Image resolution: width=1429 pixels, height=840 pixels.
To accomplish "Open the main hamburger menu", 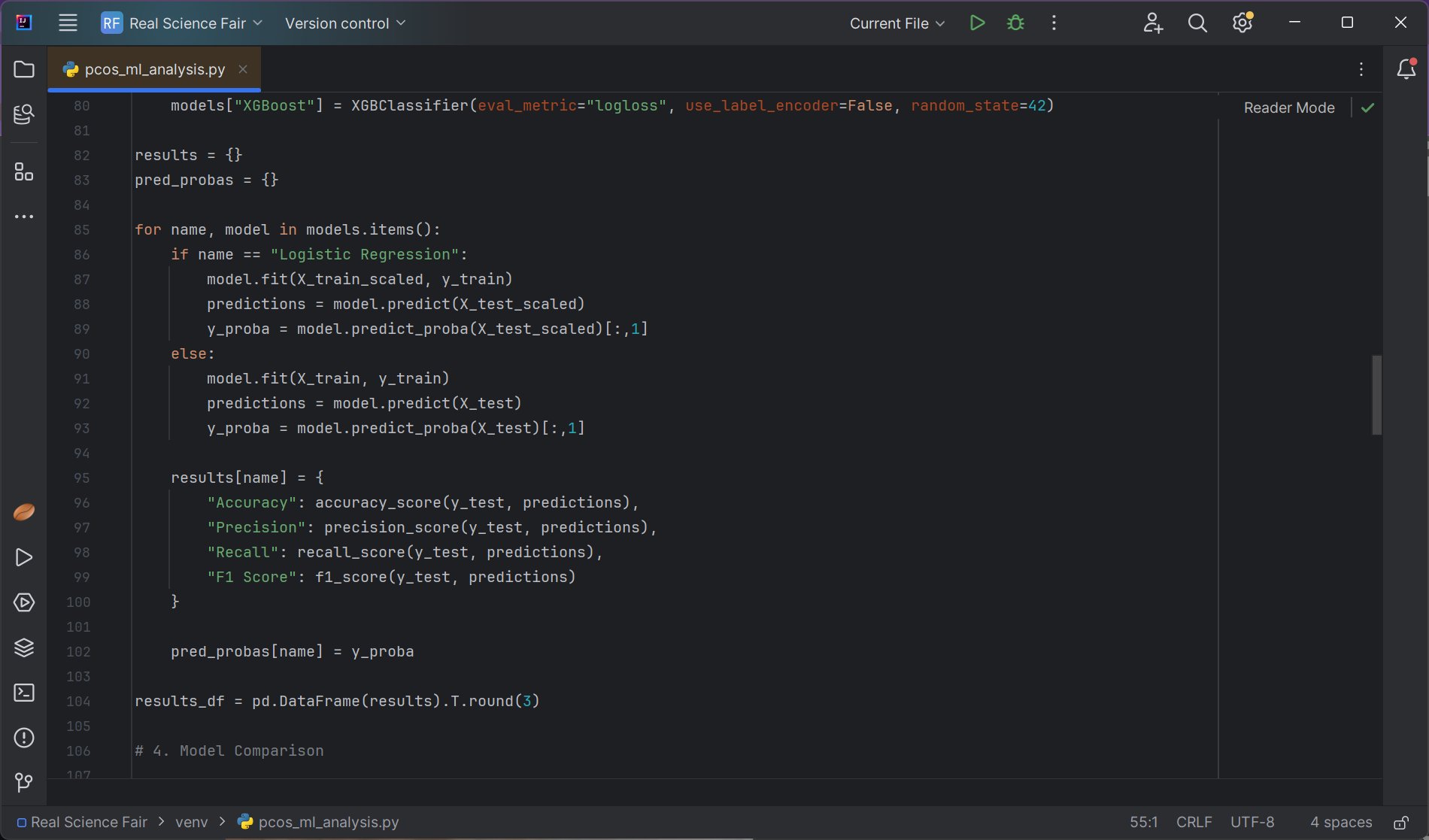I will pos(68,23).
